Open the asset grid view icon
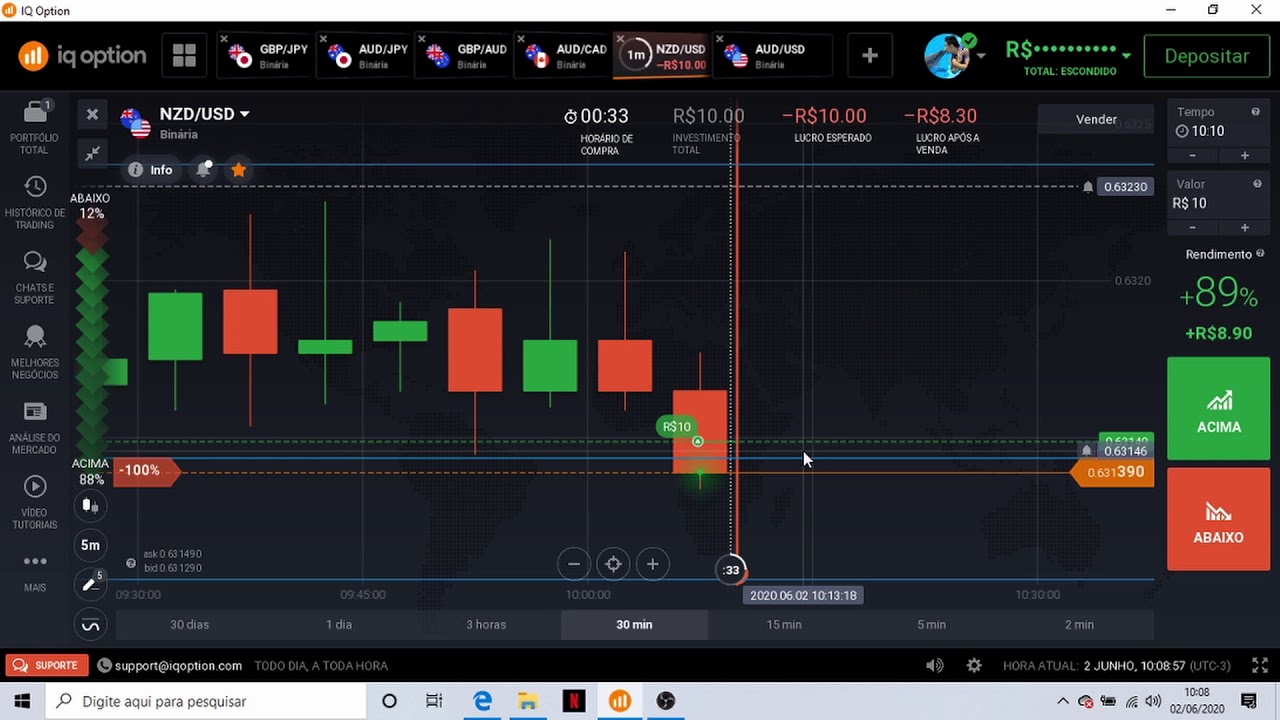 pyautogui.click(x=184, y=56)
